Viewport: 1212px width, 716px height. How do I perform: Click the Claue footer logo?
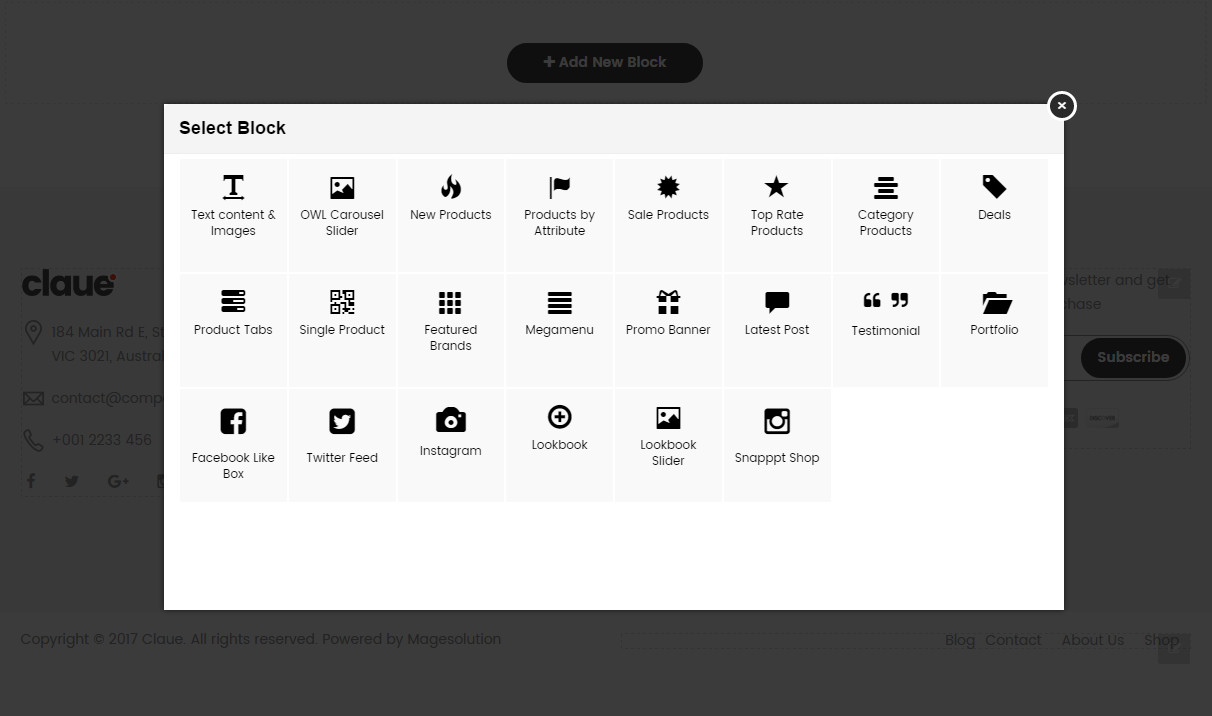(69, 284)
